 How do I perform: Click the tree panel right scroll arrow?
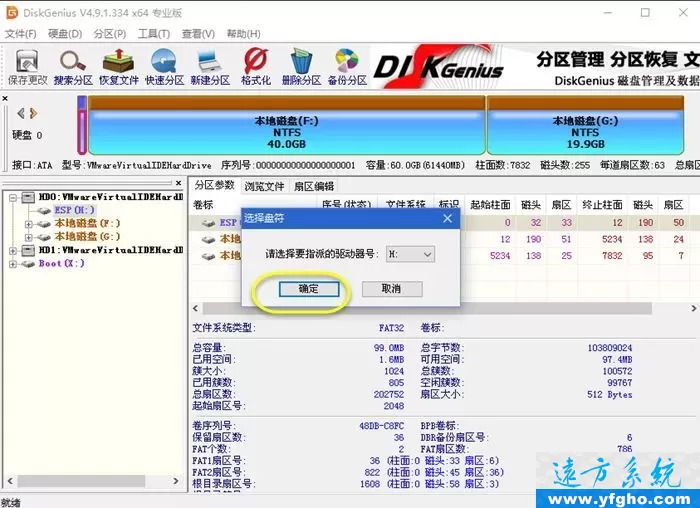[x=176, y=481]
